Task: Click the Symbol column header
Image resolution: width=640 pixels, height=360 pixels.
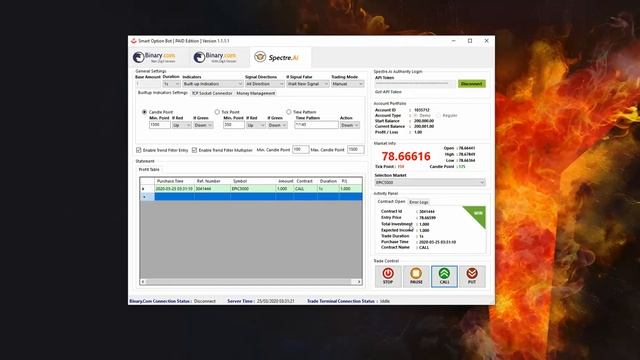Action: click(253, 181)
